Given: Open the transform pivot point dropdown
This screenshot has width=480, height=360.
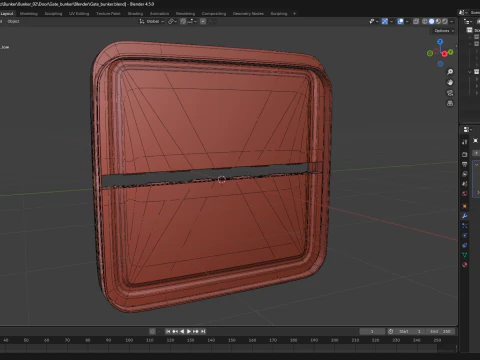Looking at the screenshot, I should (172, 21).
